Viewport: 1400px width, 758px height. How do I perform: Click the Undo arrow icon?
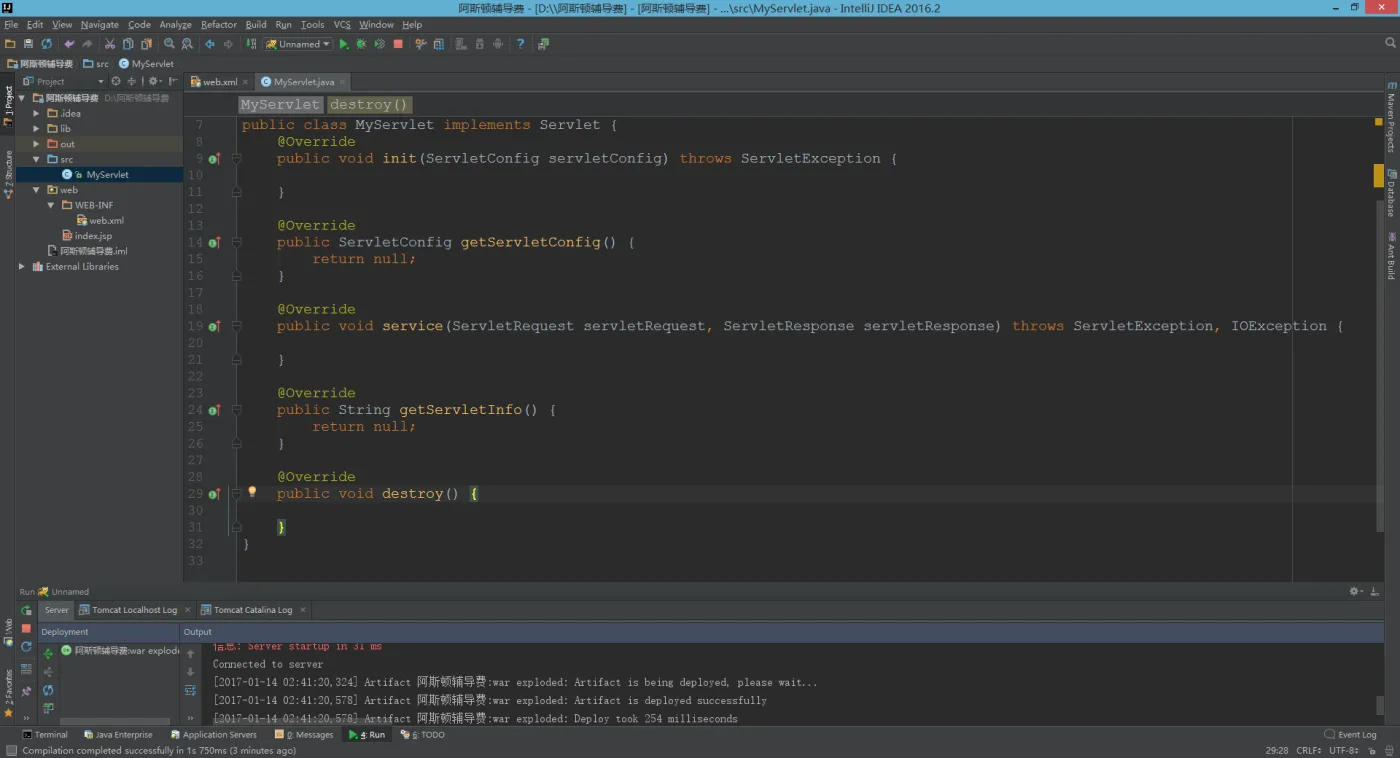[x=69, y=44]
